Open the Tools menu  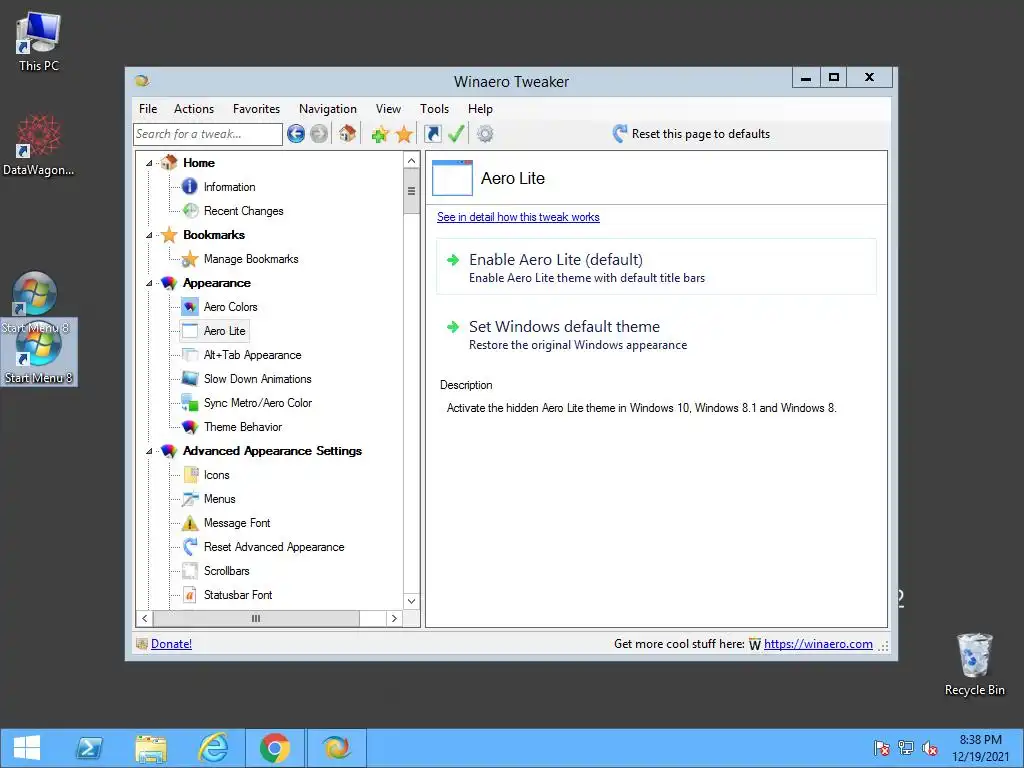tap(434, 109)
